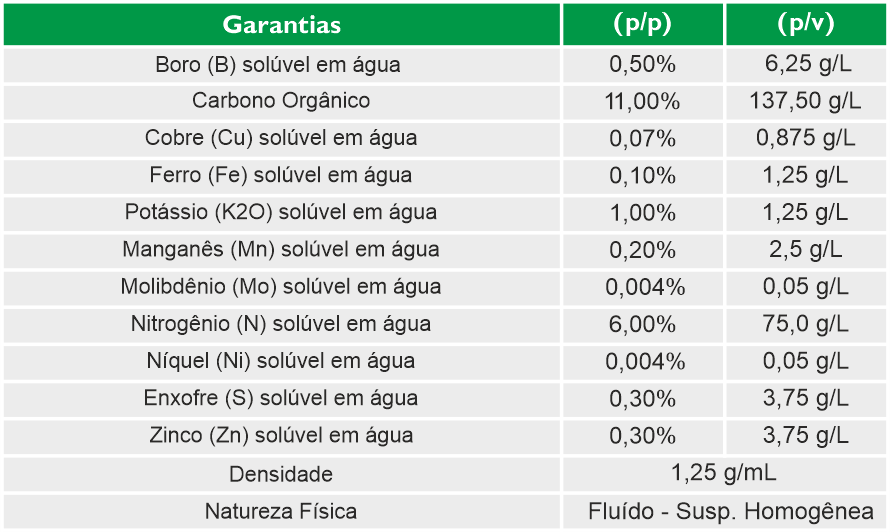Screen dimensions: 890x532
Task: Select Molibdênio (Mo) solúvel em água label
Action: (281, 287)
